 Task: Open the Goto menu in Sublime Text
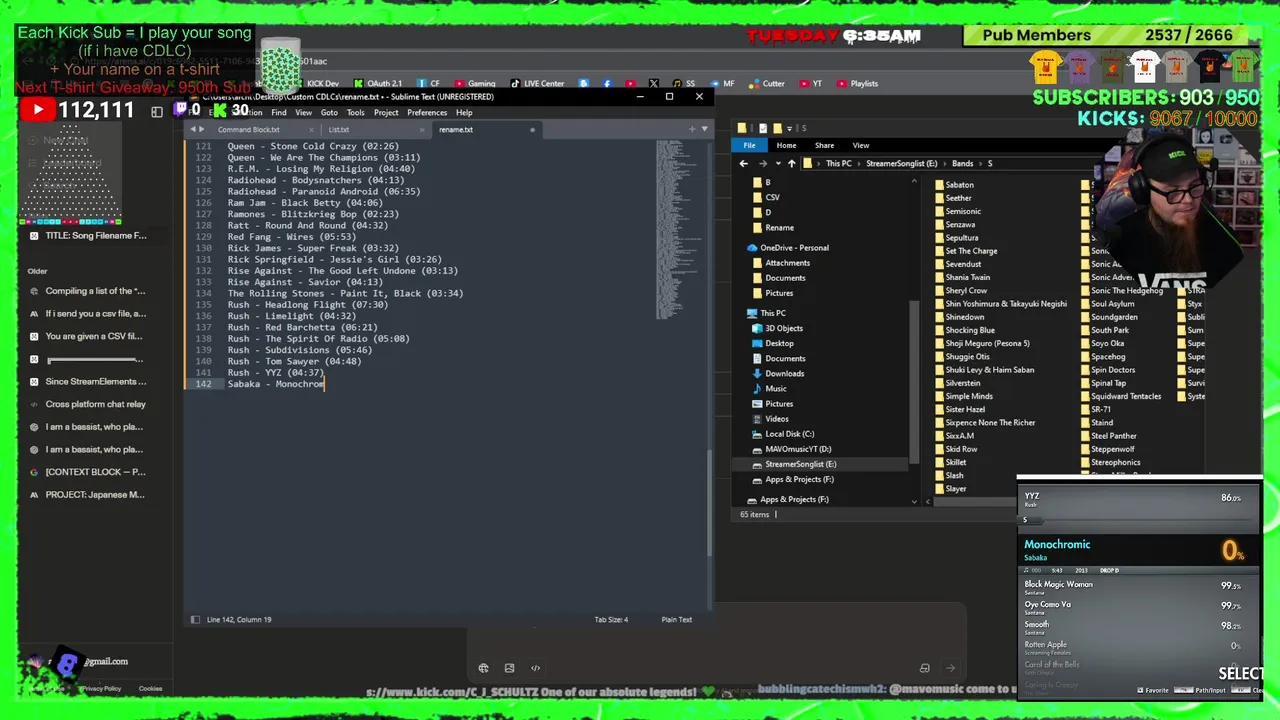click(x=329, y=112)
